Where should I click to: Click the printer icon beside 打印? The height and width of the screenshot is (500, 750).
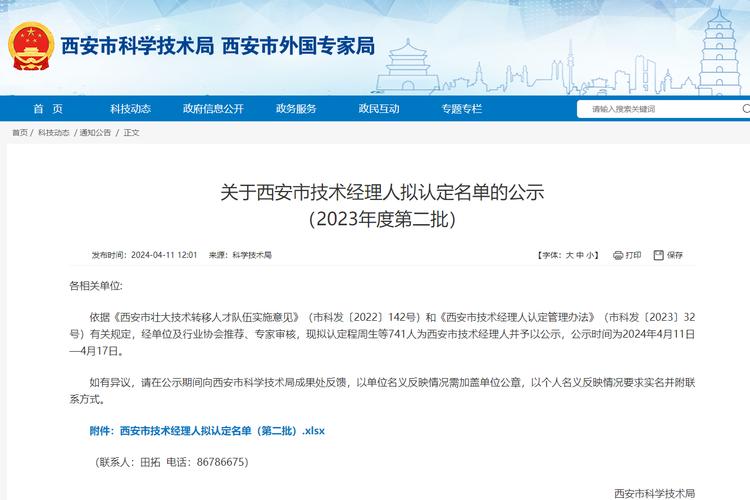[618, 255]
